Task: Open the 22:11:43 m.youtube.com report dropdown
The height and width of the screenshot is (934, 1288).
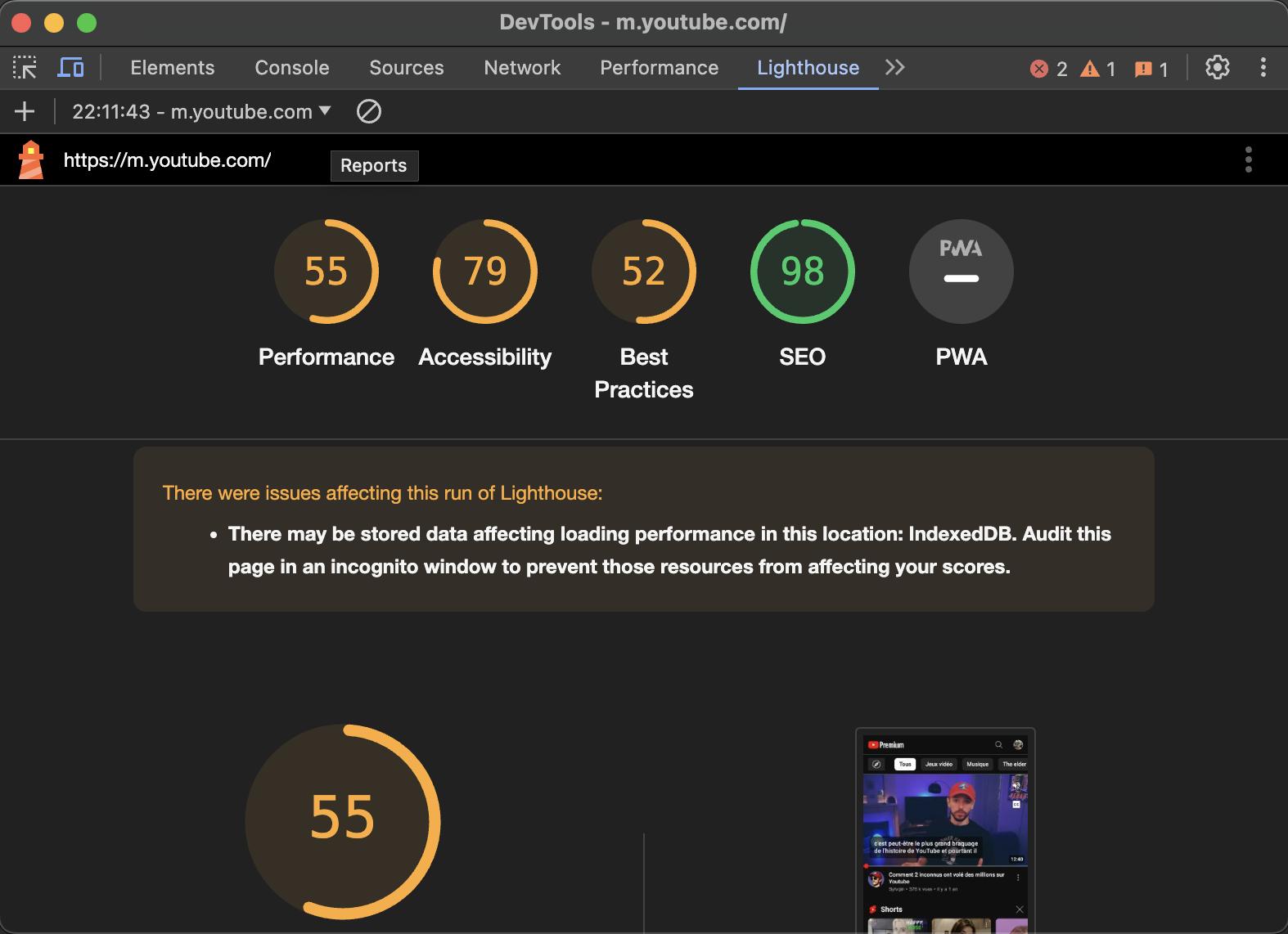Action: click(201, 111)
